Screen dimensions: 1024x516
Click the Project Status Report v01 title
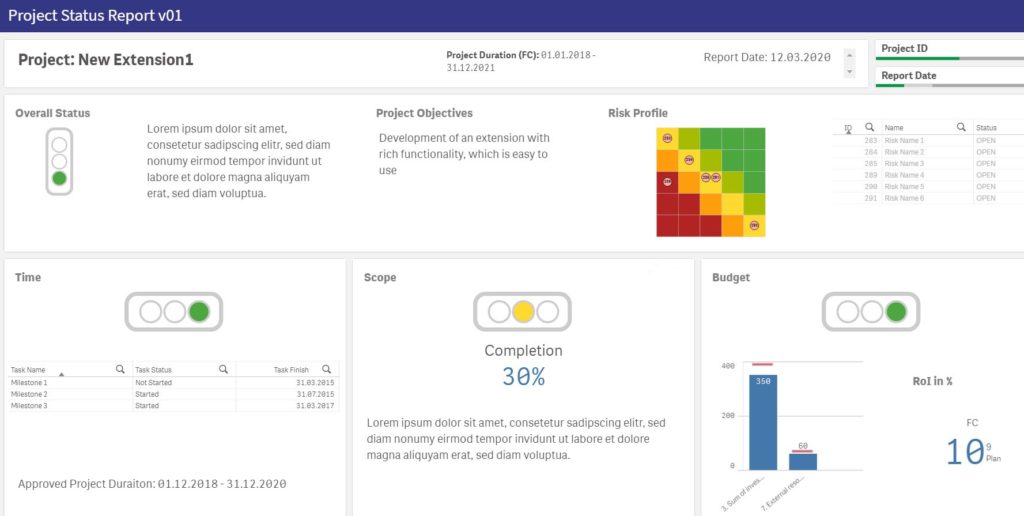[95, 16]
